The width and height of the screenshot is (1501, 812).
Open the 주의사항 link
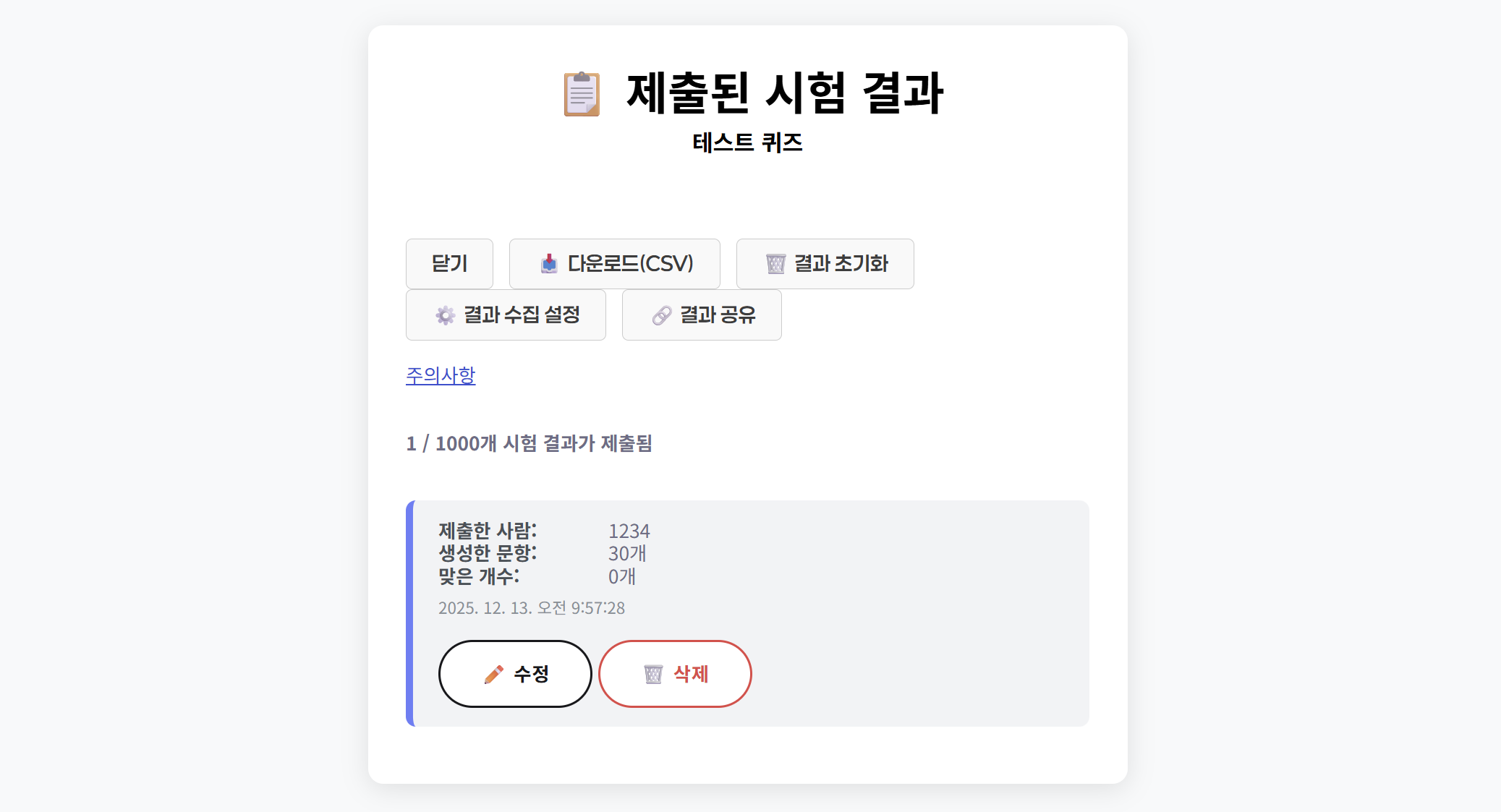[441, 376]
